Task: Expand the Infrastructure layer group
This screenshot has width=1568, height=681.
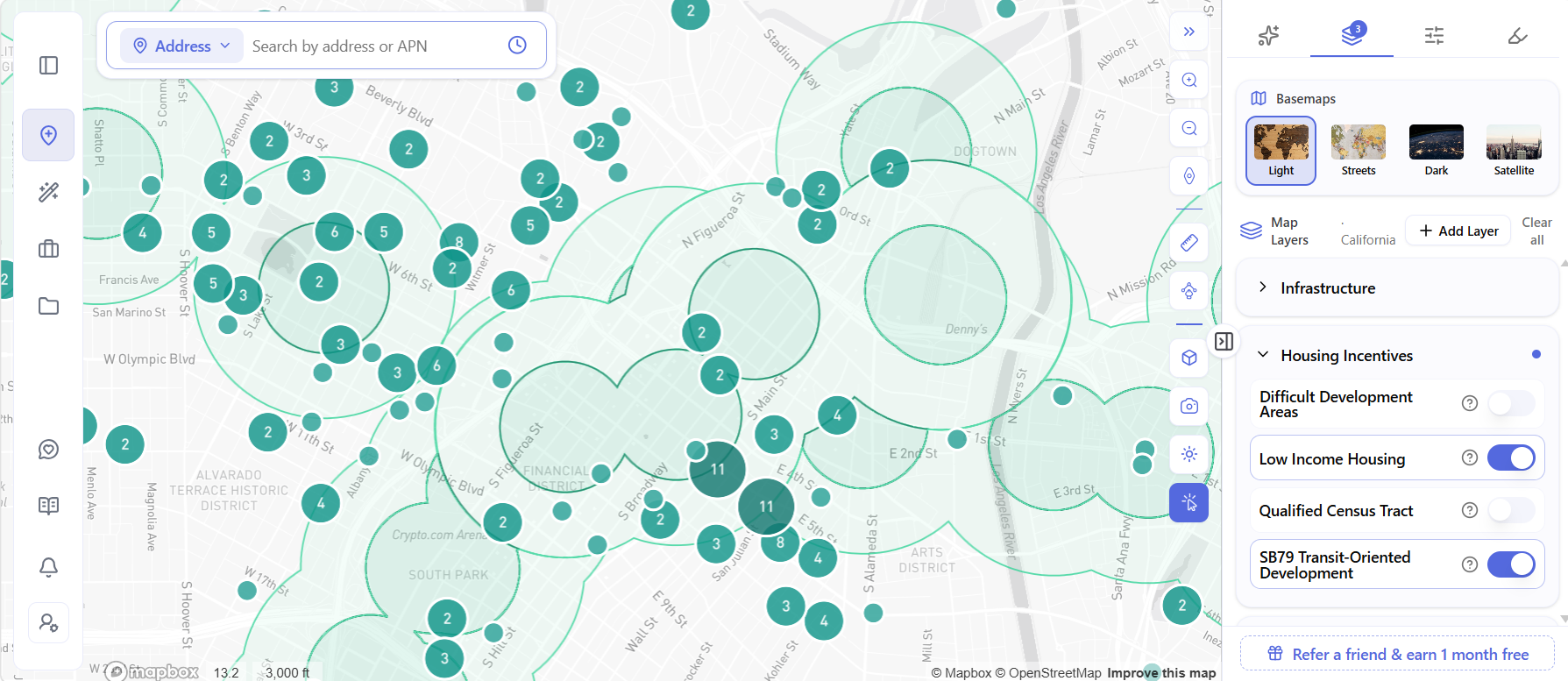Action: [x=1397, y=288]
